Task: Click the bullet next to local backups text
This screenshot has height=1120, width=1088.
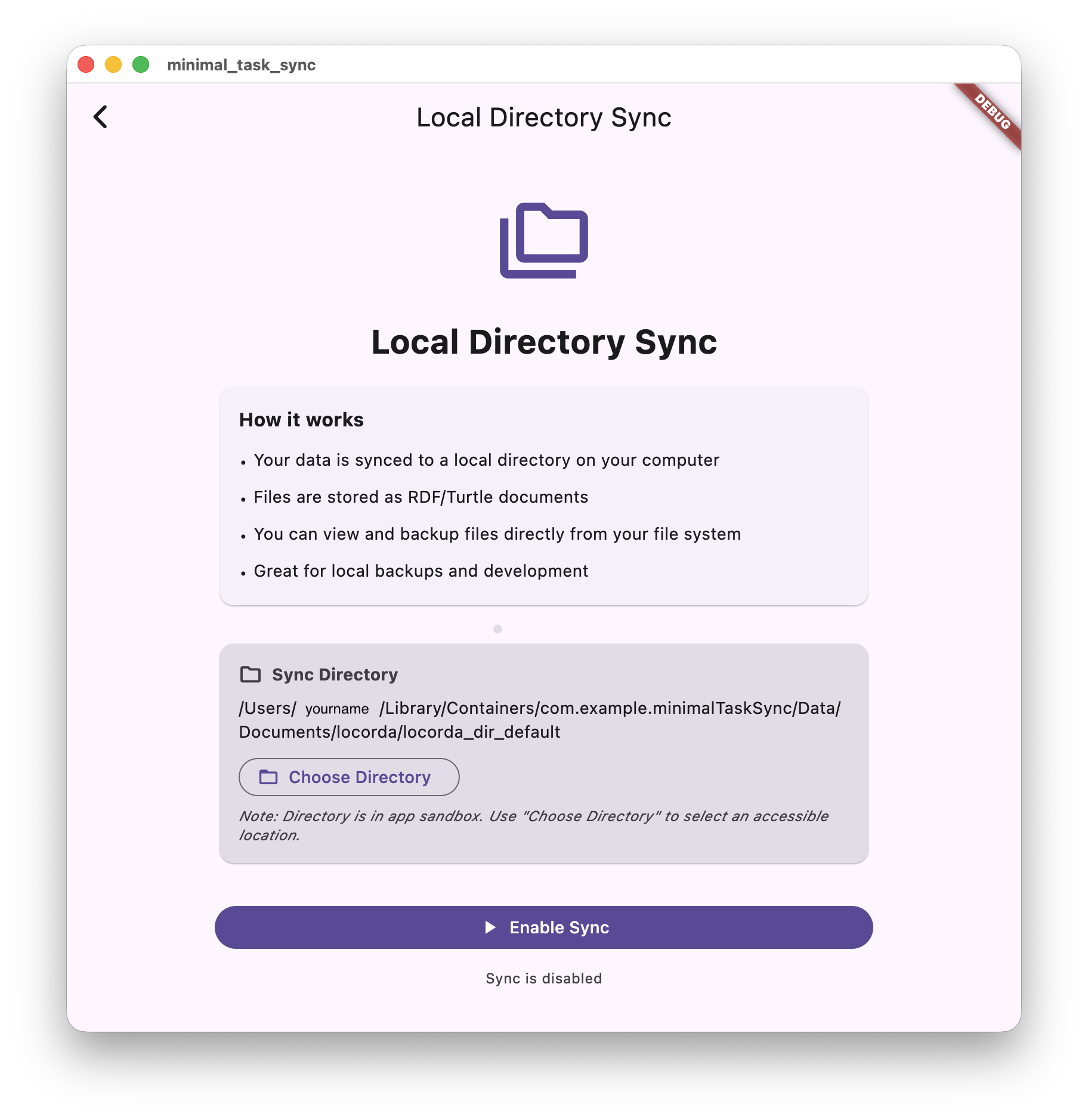Action: [x=243, y=573]
